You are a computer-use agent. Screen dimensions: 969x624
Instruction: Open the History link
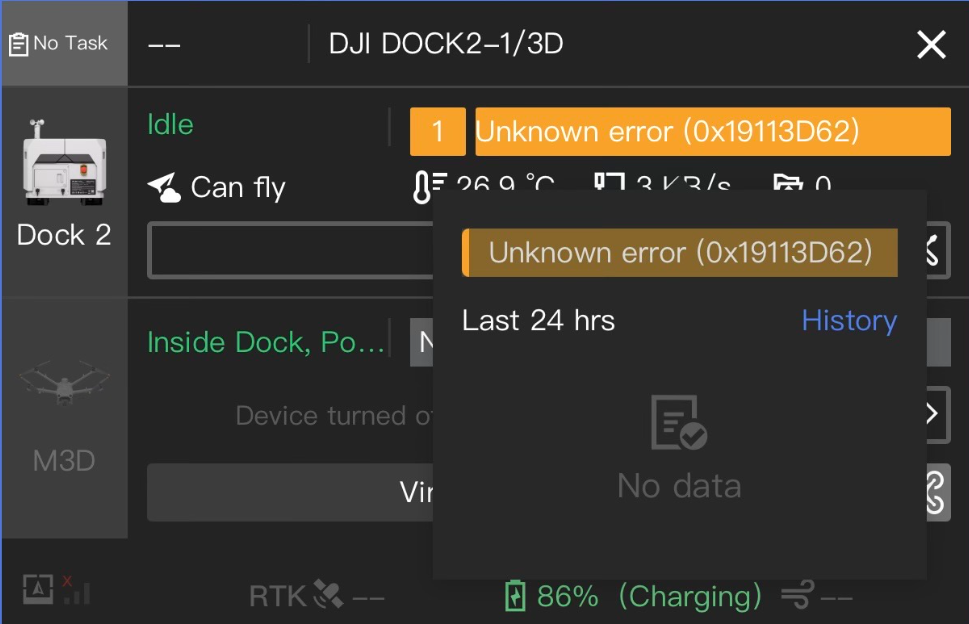tap(849, 321)
